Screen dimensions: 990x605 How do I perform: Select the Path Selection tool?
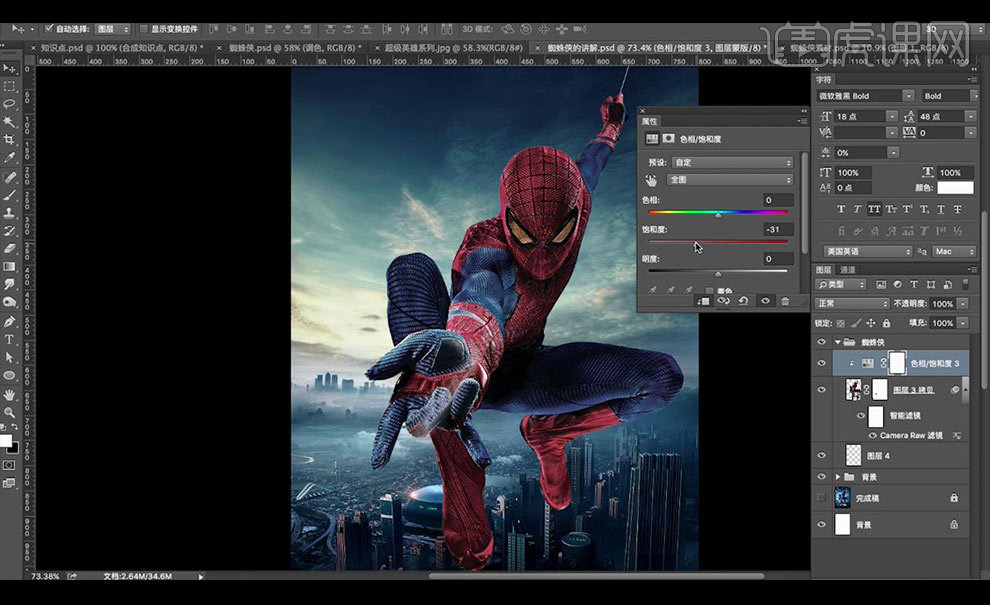click(9, 357)
